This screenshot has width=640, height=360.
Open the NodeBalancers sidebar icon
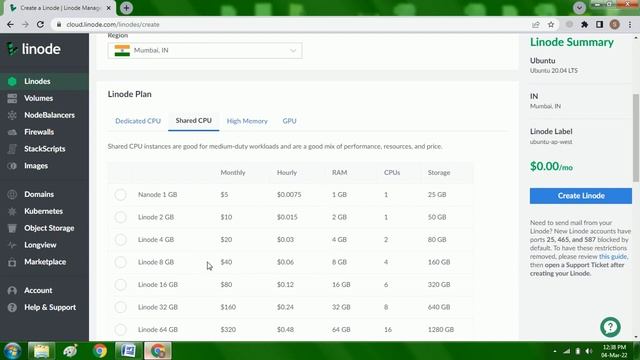12,115
